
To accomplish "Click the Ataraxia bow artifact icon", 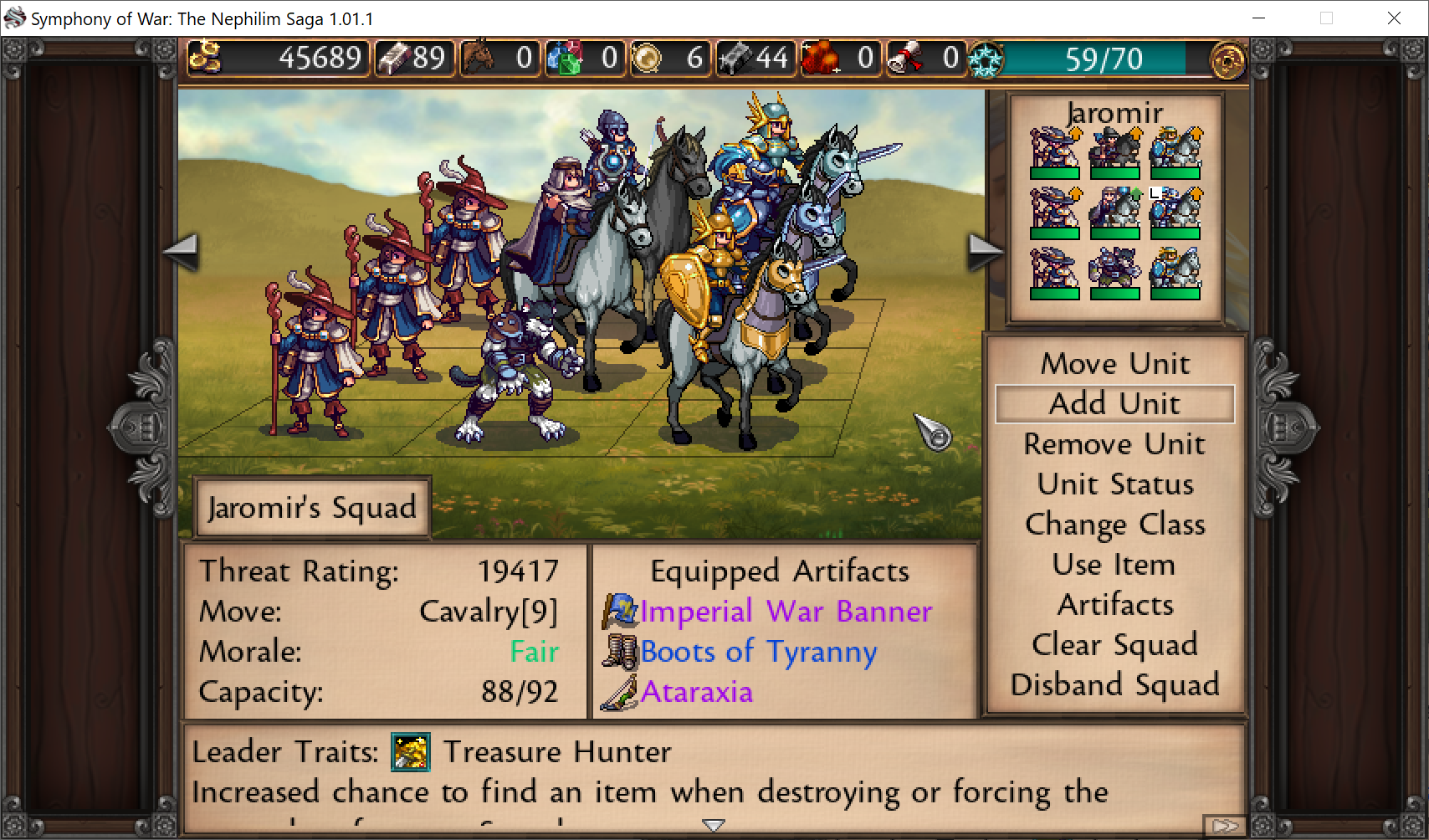I will click(620, 692).
